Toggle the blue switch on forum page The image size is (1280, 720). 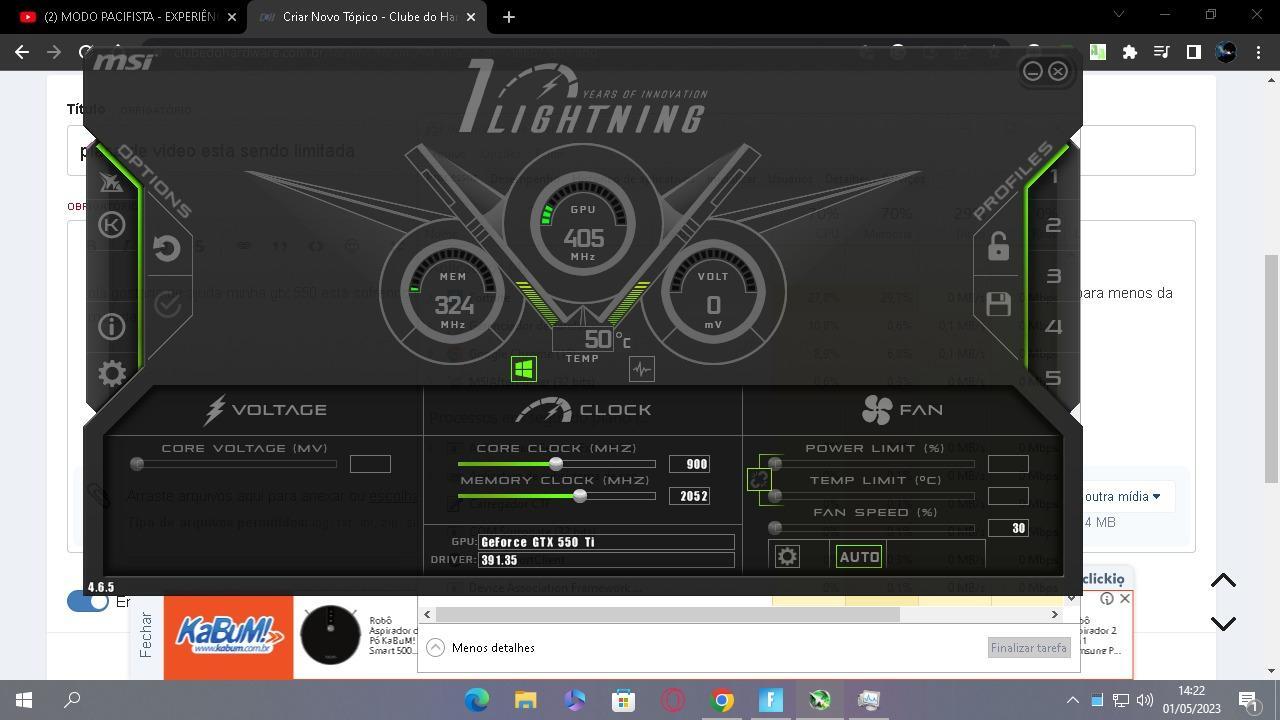88,601
